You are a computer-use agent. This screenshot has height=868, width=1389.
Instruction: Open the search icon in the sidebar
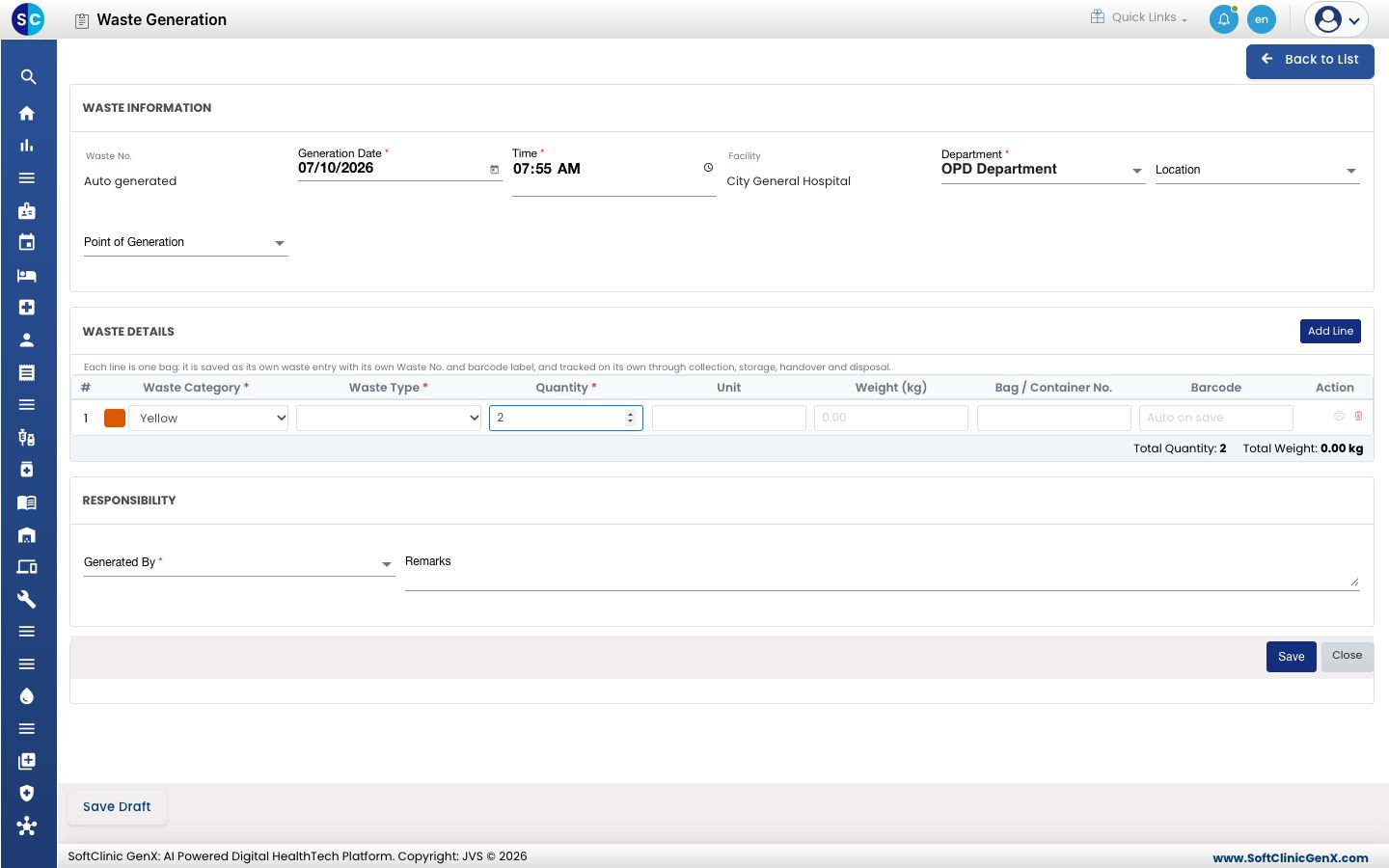click(x=28, y=77)
